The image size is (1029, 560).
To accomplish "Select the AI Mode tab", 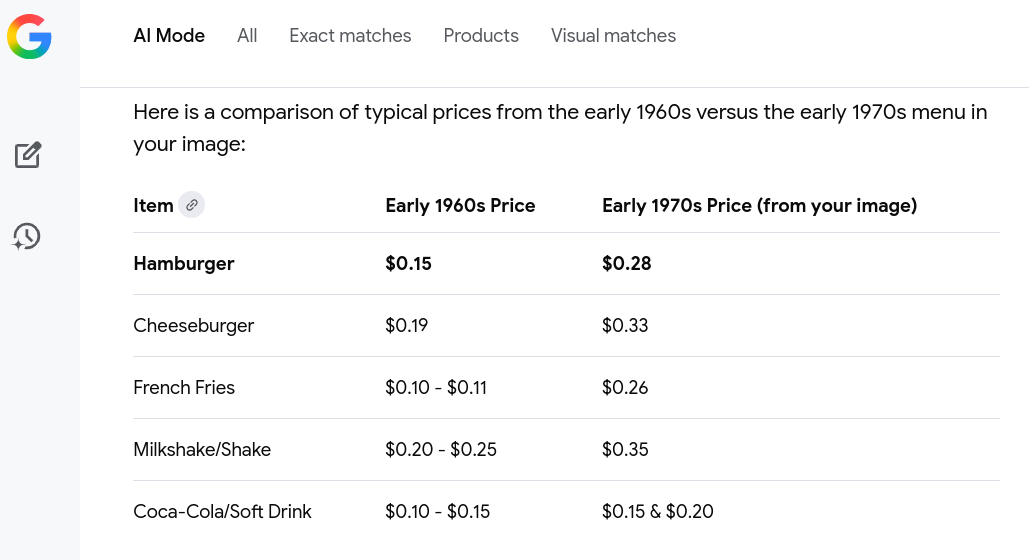I will (169, 36).
